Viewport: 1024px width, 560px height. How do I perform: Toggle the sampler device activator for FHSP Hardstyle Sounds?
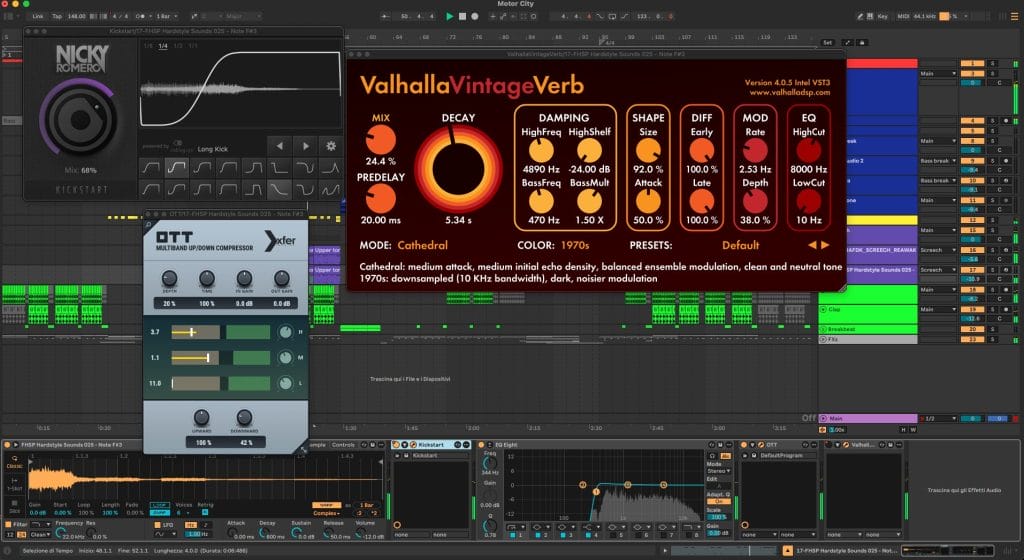click(x=8, y=445)
